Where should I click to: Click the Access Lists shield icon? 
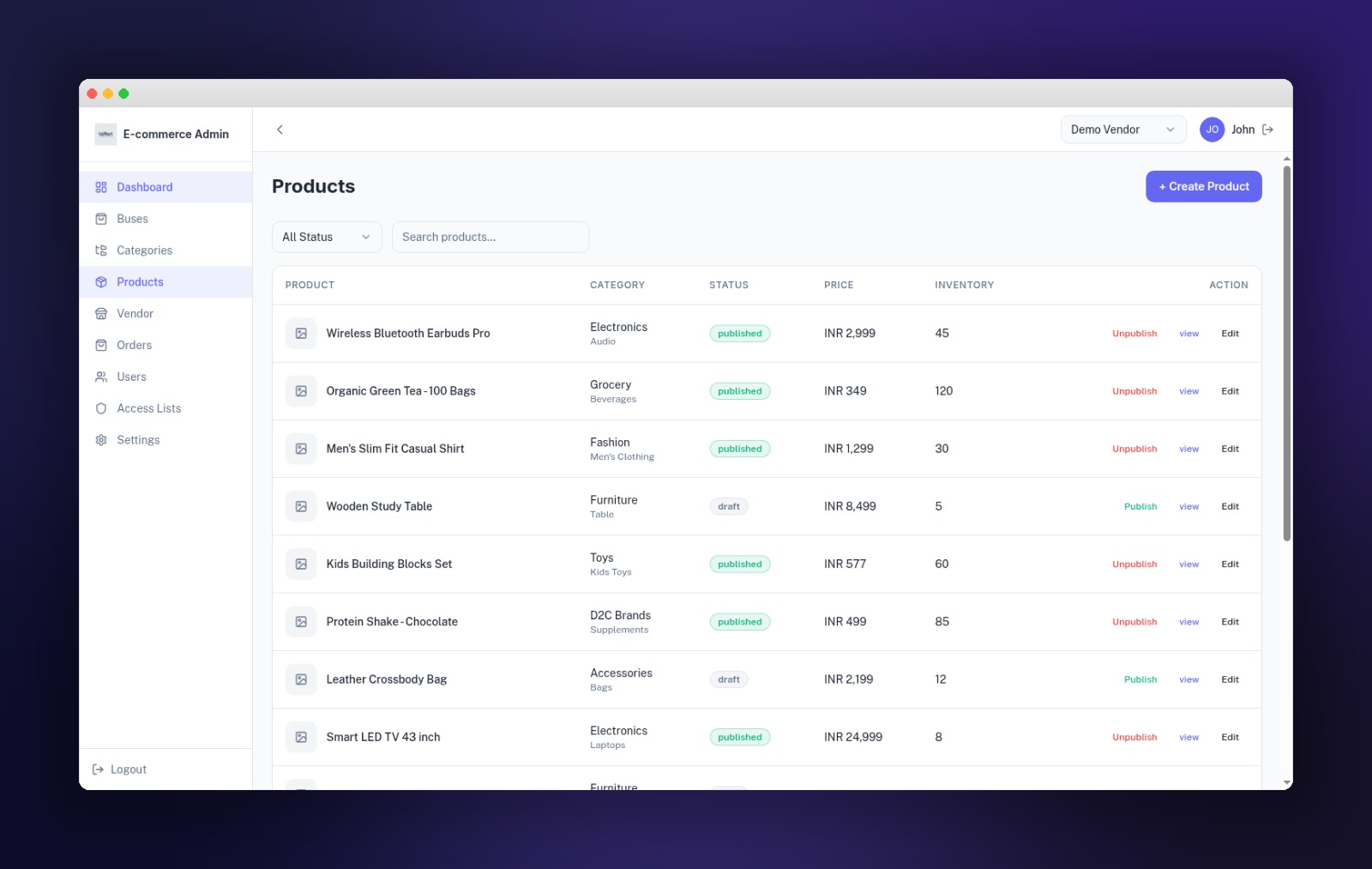pyautogui.click(x=100, y=408)
